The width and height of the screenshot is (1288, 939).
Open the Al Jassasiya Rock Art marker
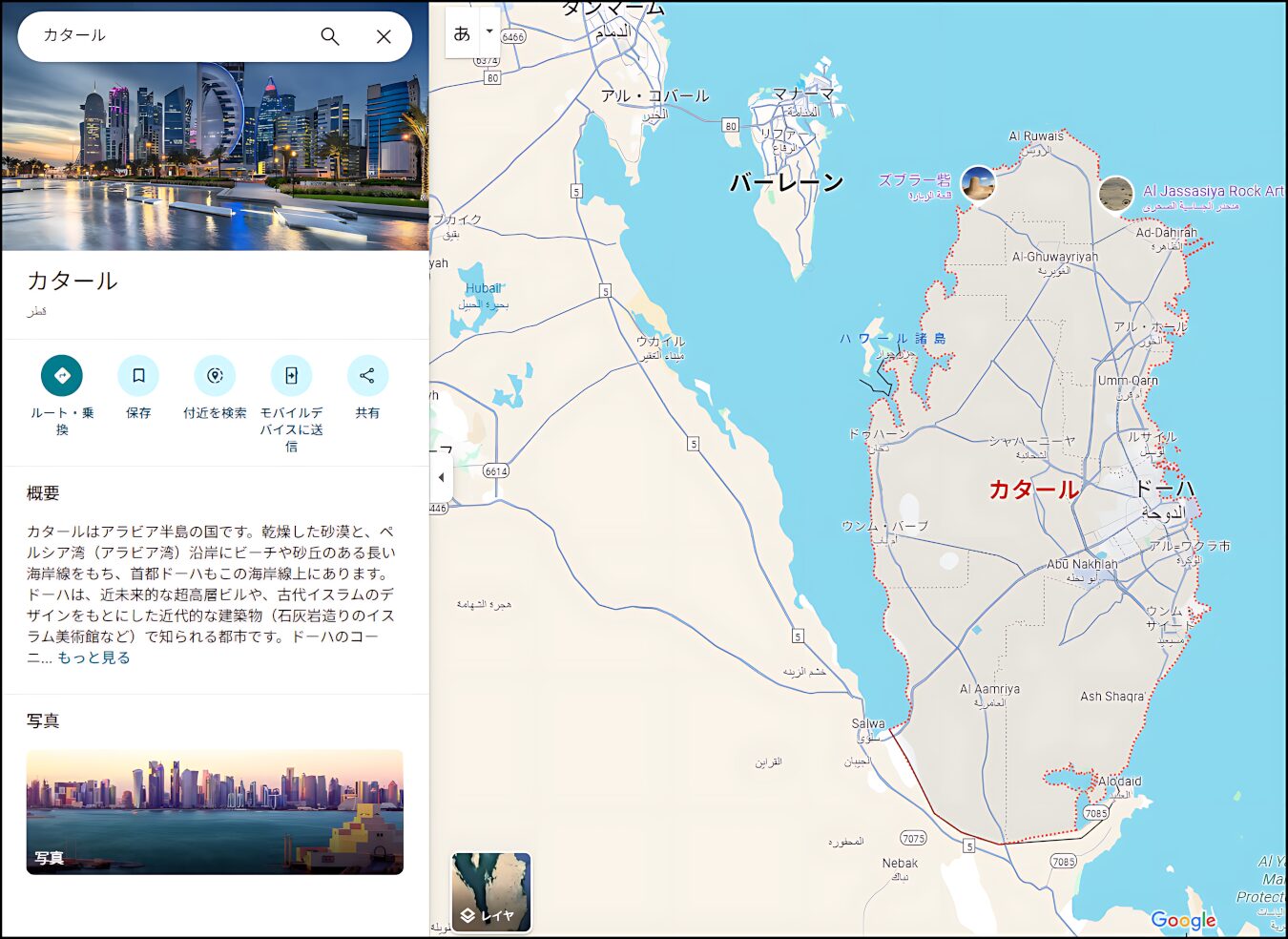coord(1116,194)
